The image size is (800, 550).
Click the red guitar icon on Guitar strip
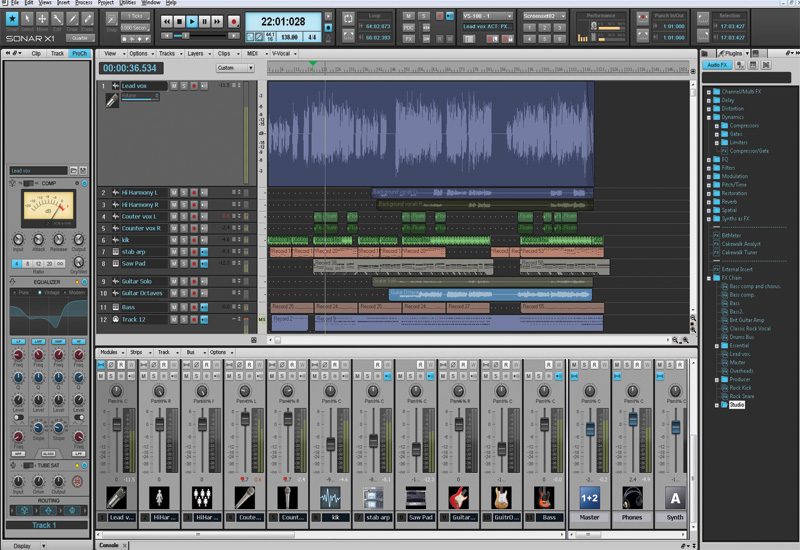click(x=459, y=497)
